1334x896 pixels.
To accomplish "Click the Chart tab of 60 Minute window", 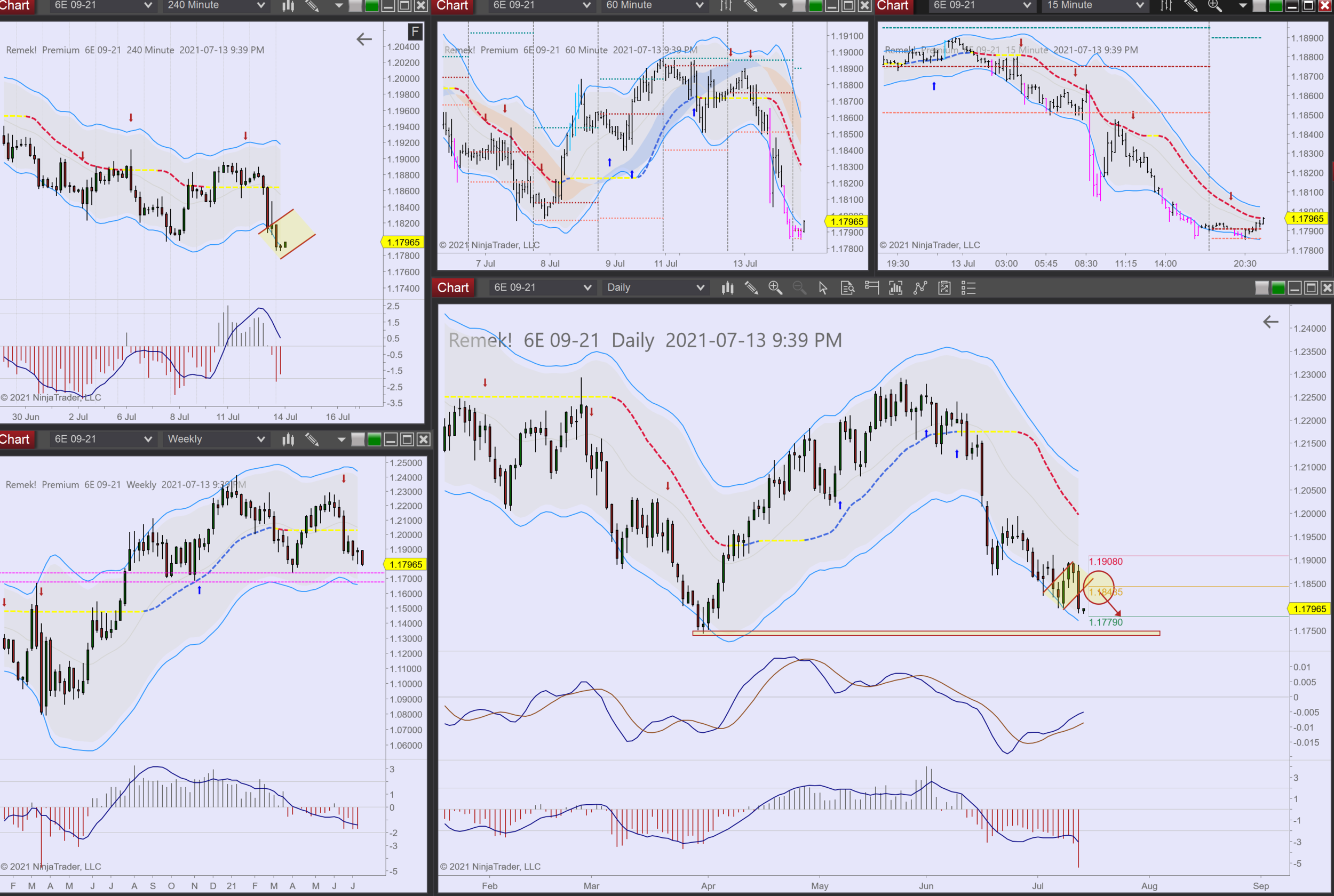I will [x=452, y=6].
